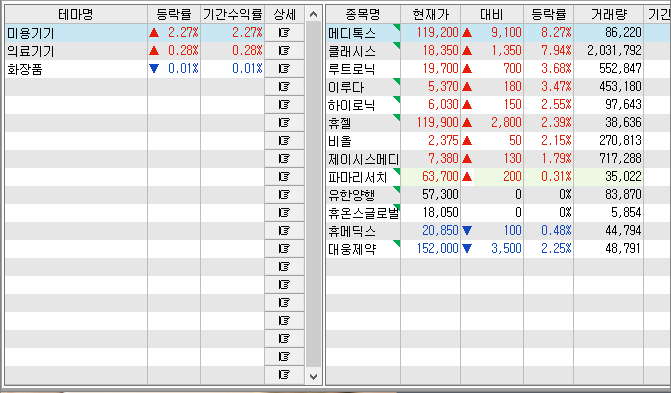Click 화장품 기간수익률 value 0.01%
This screenshot has height=393, width=671.
(x=247, y=68)
